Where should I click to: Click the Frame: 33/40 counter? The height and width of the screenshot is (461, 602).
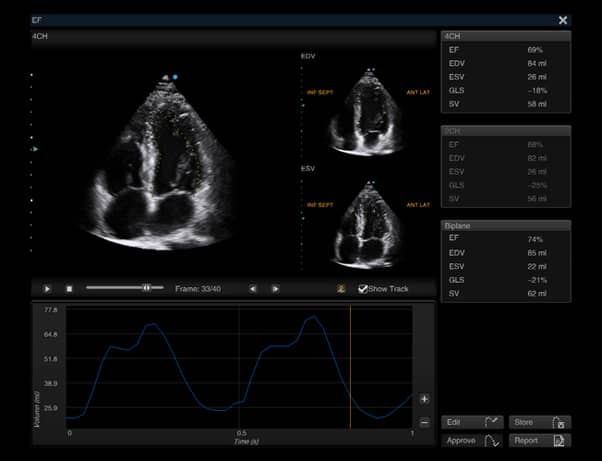pos(198,289)
